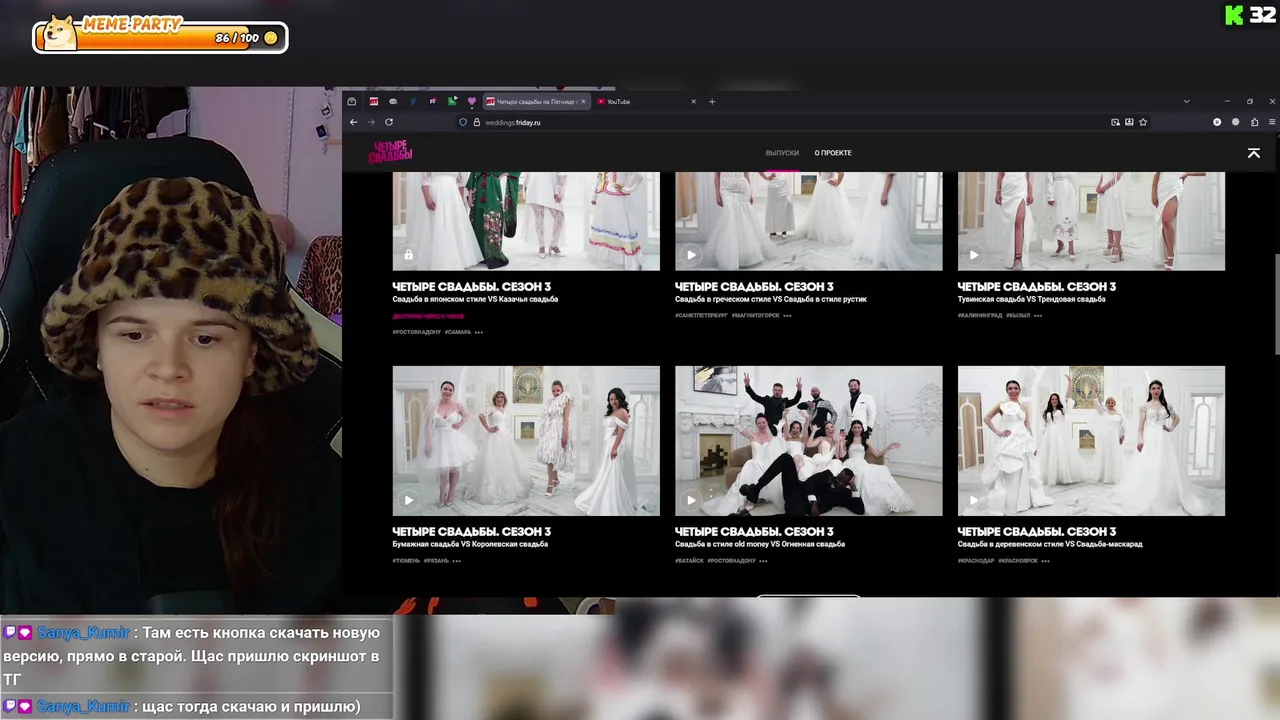Select the Четыре свадьбы на Пятнице tab

coord(537,101)
